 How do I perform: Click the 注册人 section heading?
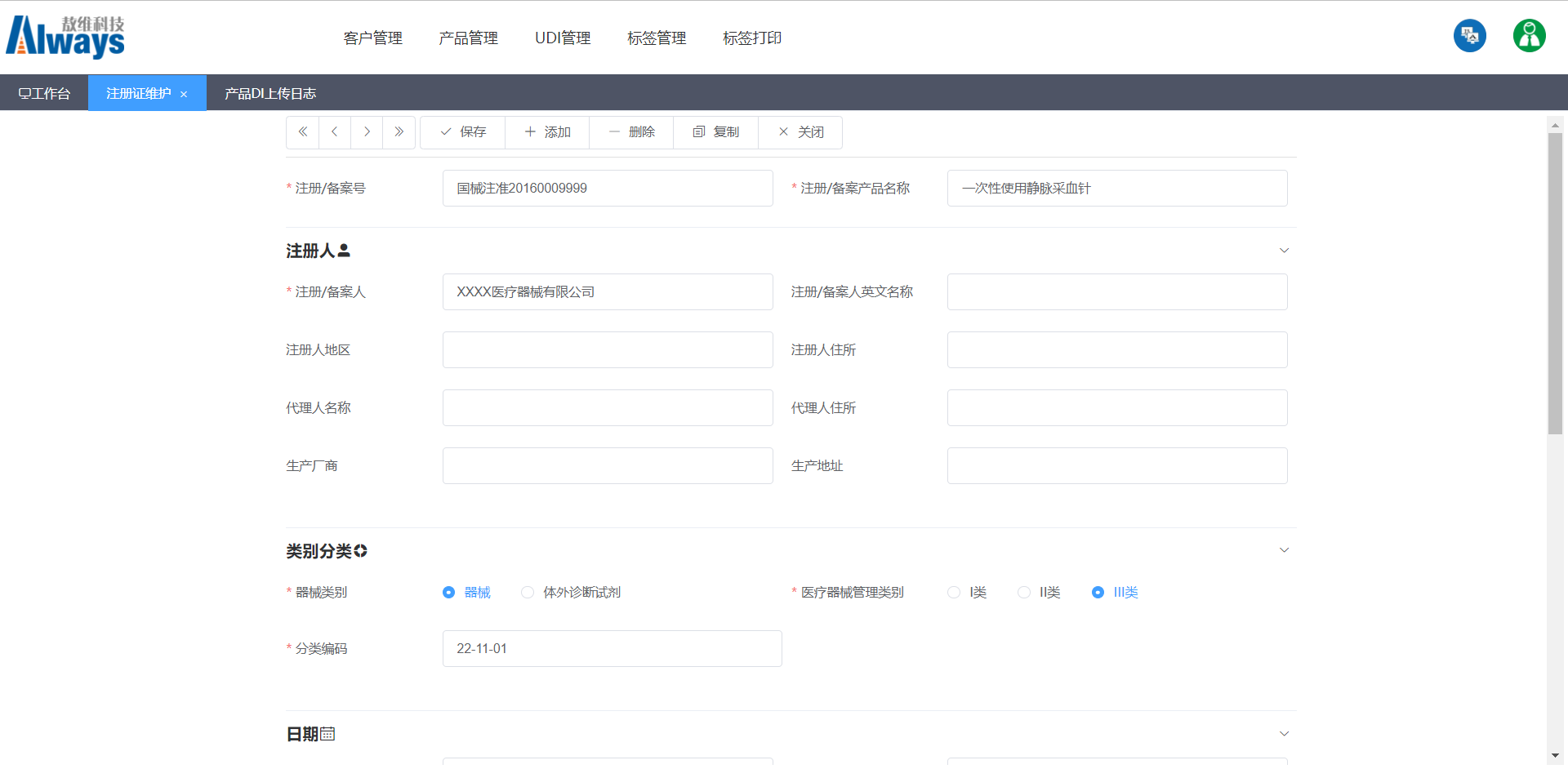coord(318,251)
